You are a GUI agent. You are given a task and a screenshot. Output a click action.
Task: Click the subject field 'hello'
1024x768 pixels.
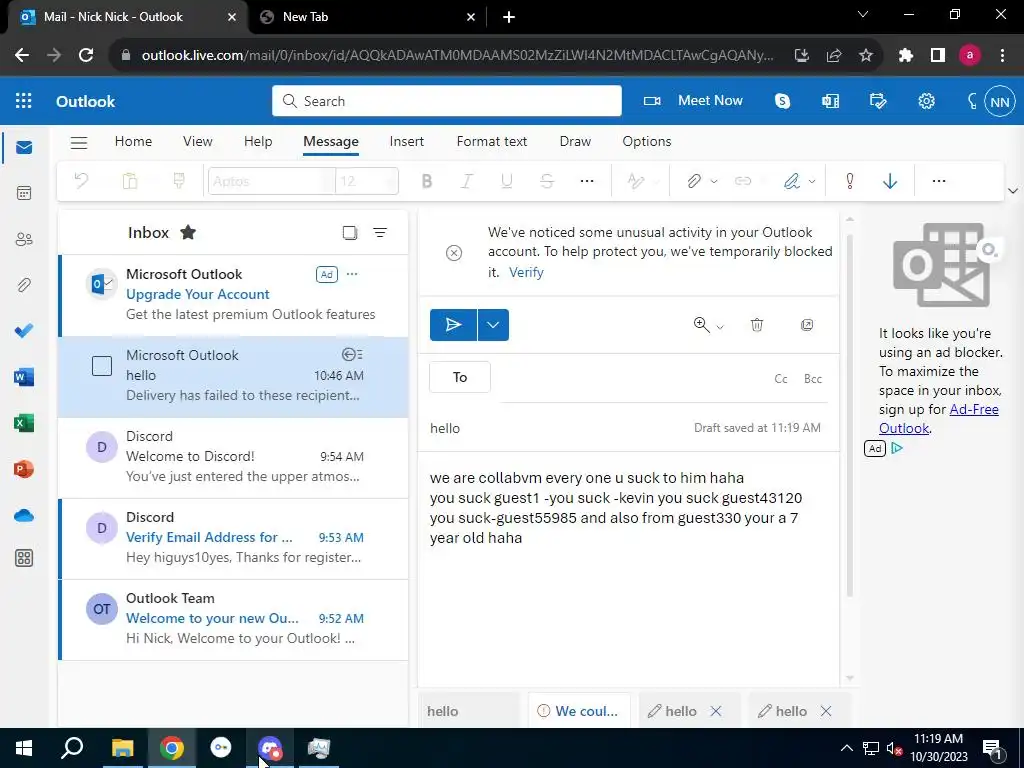tap(445, 428)
